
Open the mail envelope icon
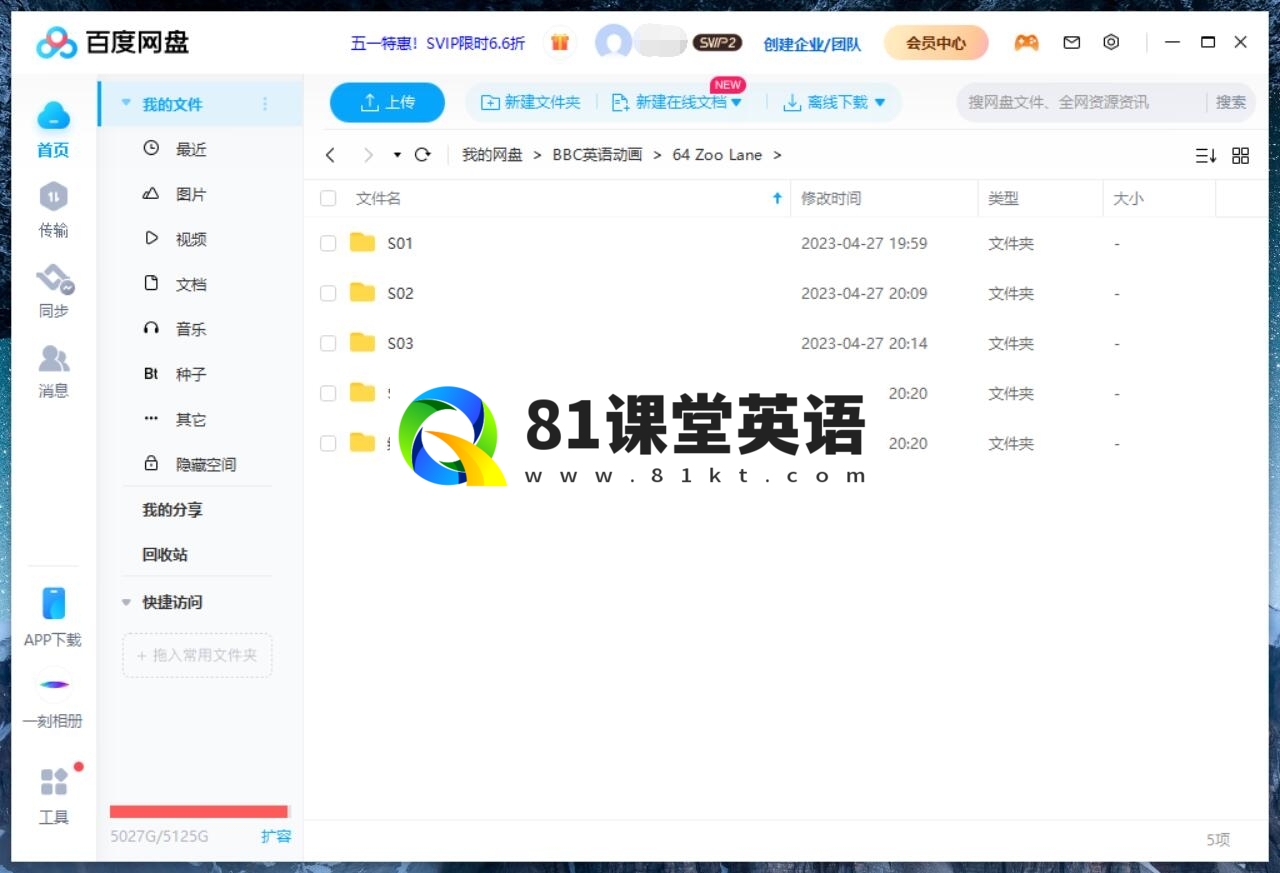click(x=1072, y=43)
